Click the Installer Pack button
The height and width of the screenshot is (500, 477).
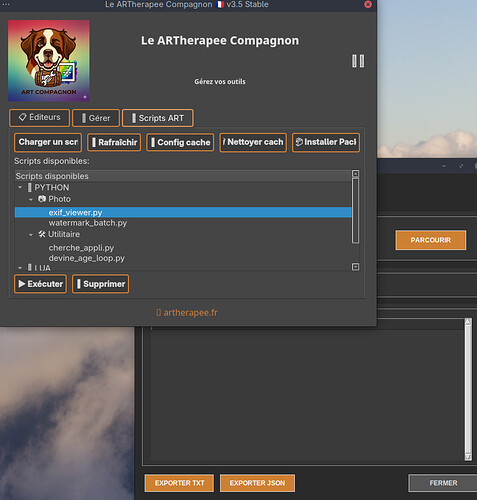click(326, 142)
